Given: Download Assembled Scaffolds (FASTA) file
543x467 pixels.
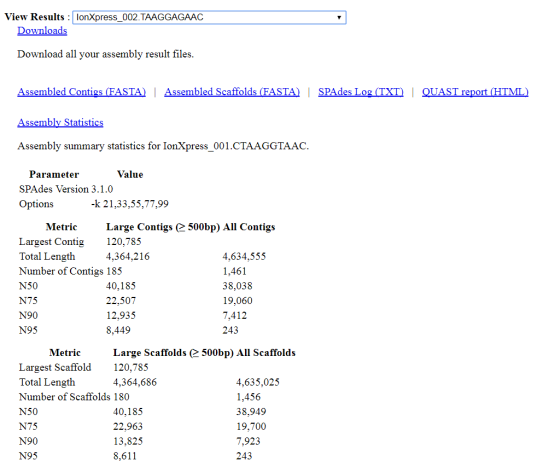Looking at the screenshot, I should coord(232,92).
